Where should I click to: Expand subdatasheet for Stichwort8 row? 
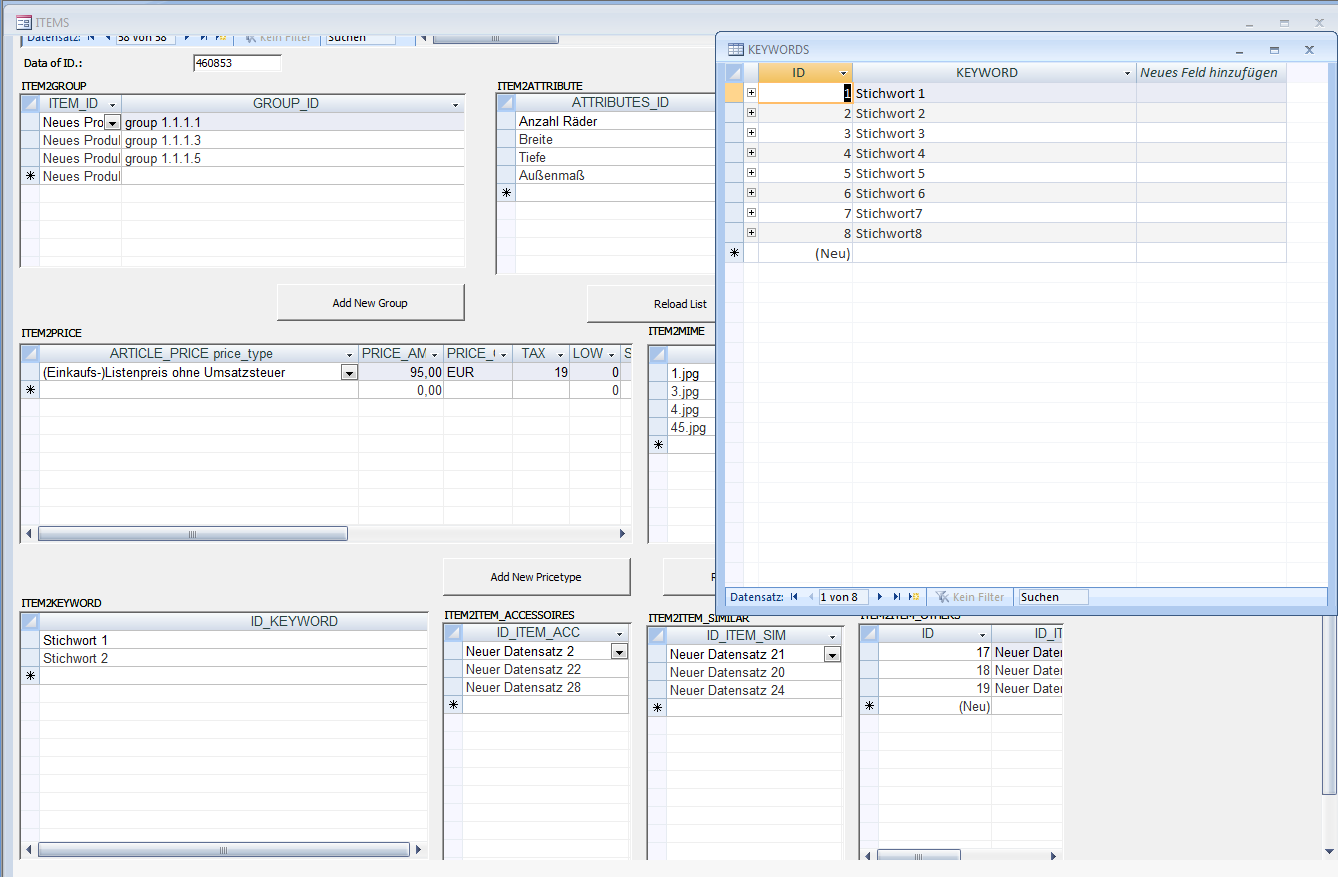(x=751, y=233)
